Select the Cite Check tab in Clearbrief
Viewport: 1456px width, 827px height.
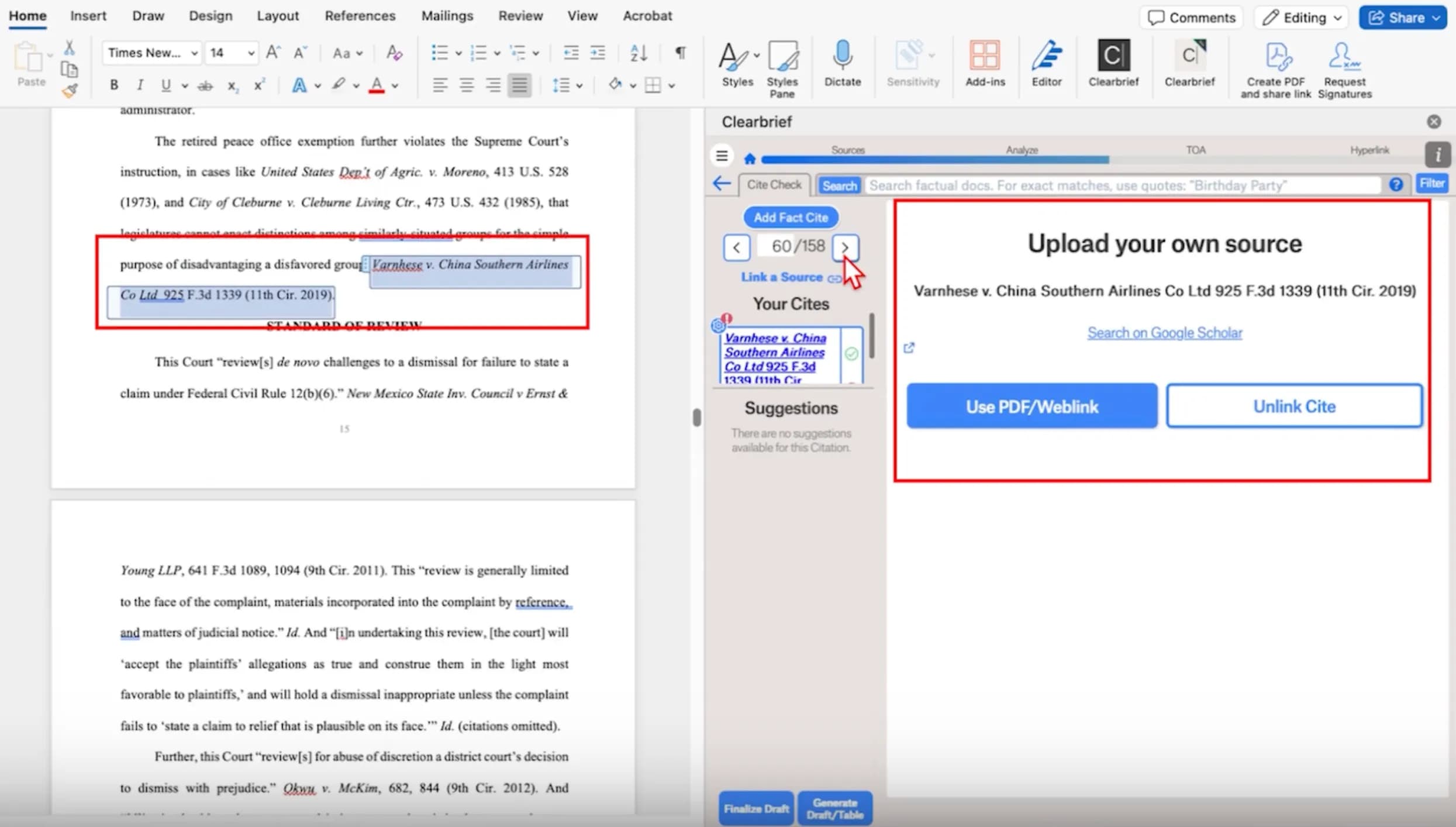click(x=774, y=184)
